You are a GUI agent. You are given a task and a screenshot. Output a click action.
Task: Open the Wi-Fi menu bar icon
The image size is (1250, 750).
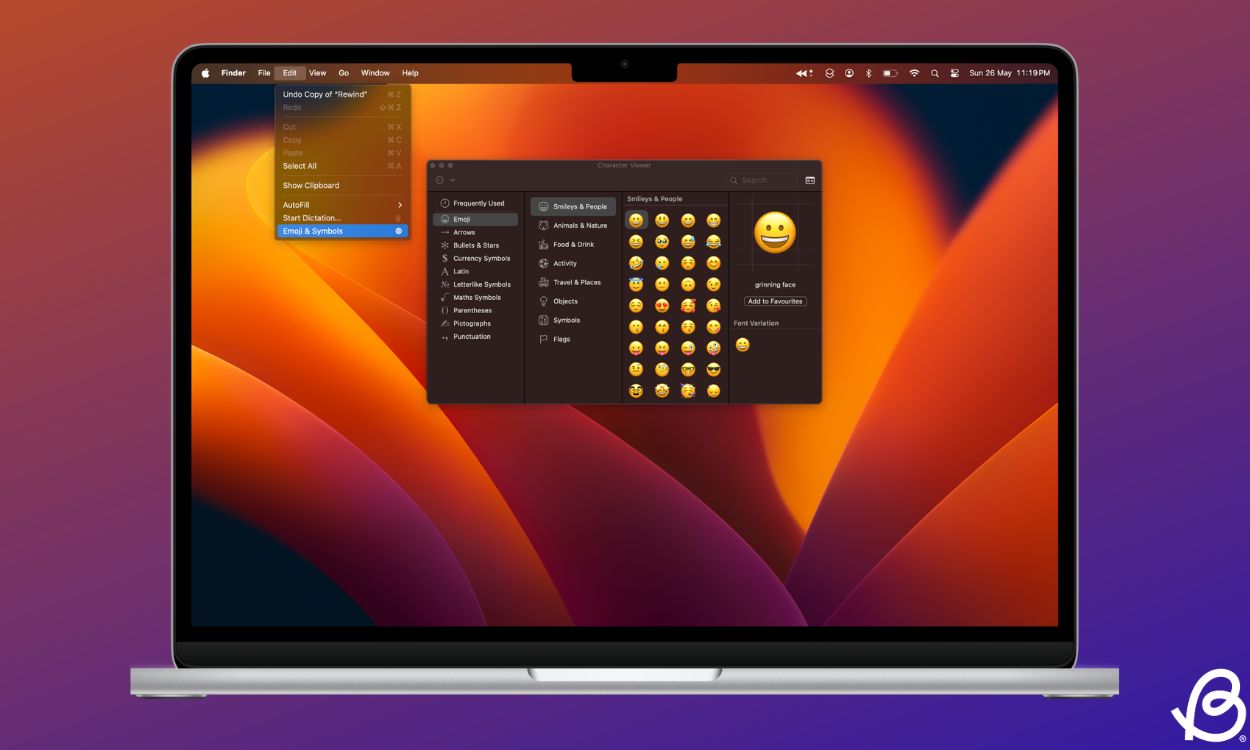click(913, 72)
